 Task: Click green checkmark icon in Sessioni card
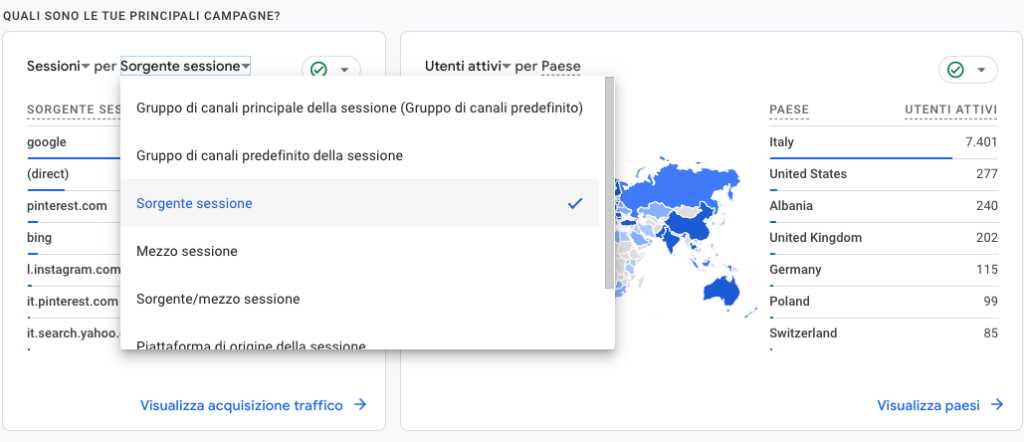pos(319,69)
